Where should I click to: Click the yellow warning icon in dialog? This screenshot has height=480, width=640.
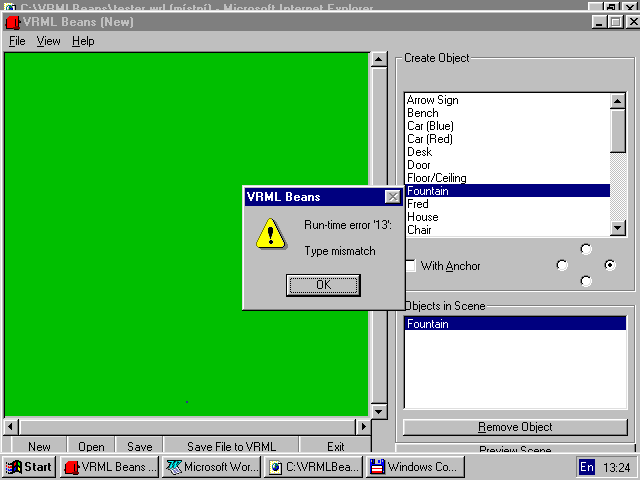(x=271, y=234)
